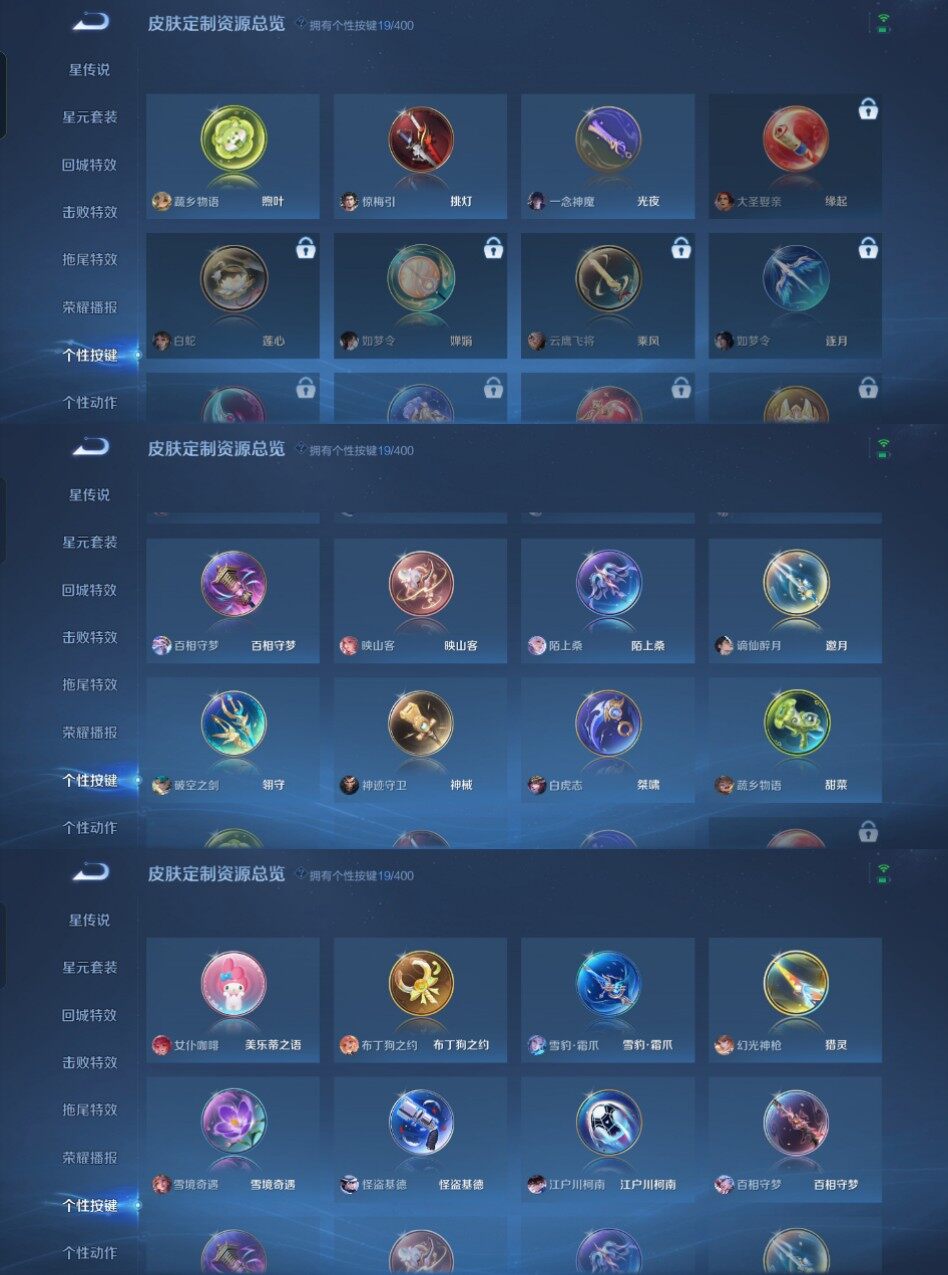Tap the lock icon on 莲心 card

[x=306, y=248]
